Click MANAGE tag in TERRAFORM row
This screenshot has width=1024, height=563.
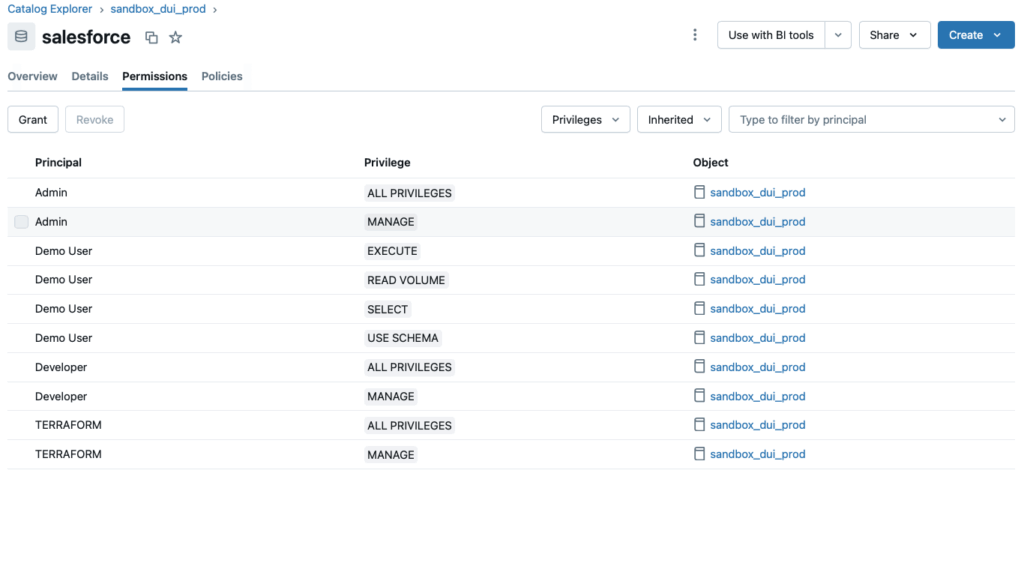(391, 455)
